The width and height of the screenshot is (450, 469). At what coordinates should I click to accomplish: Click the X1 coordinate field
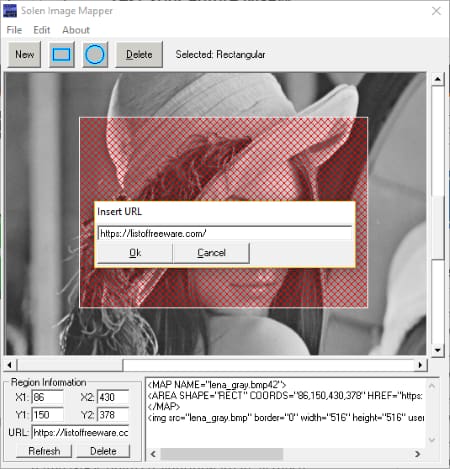tap(48, 397)
